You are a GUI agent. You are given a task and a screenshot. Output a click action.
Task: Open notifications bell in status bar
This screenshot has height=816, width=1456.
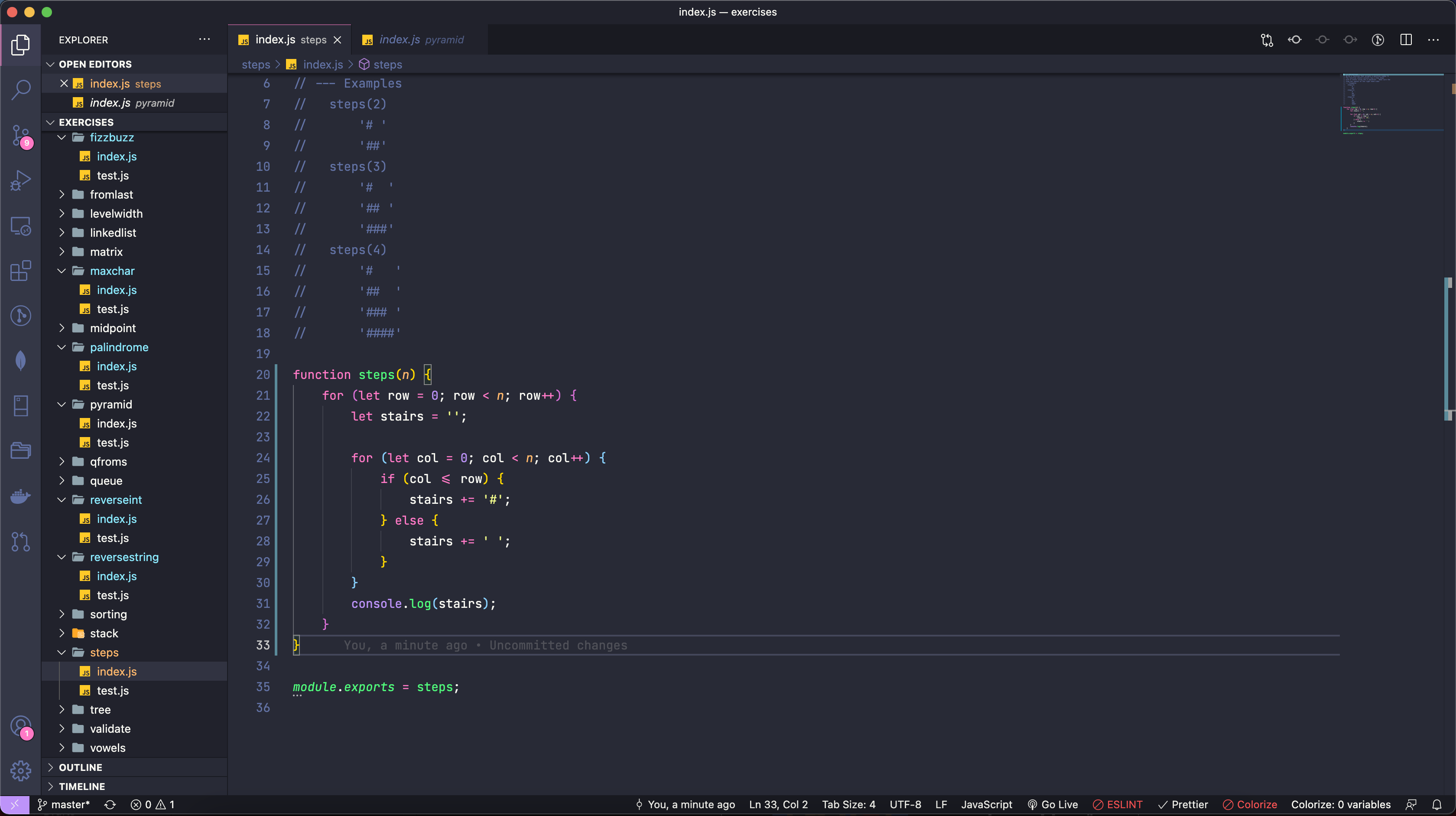1437,805
